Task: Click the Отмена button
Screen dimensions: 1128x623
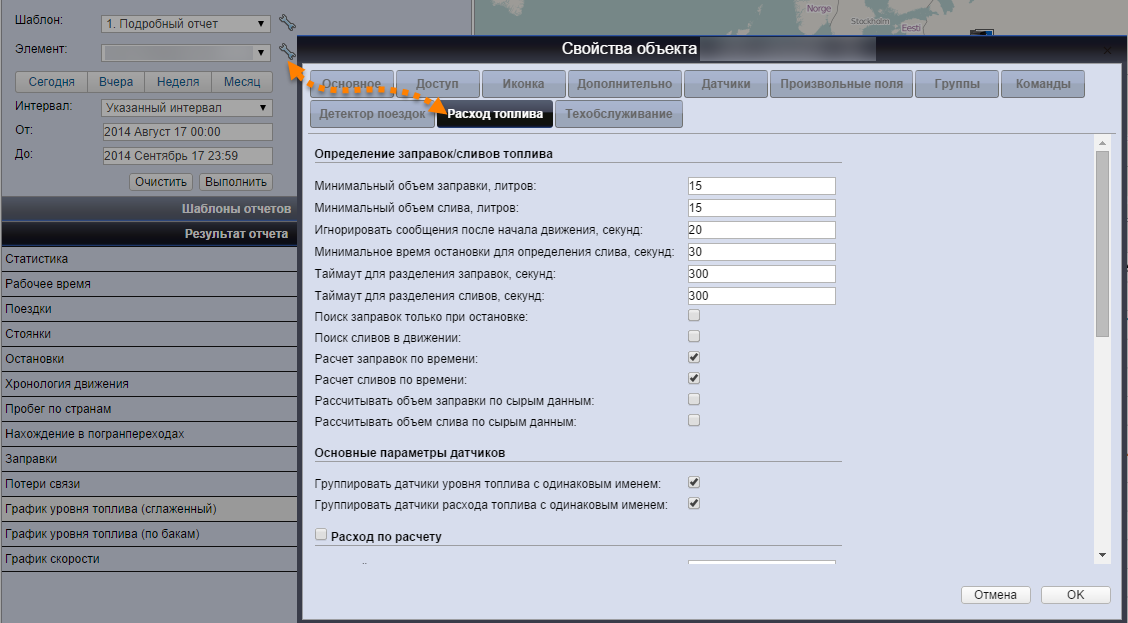Action: [x=995, y=595]
